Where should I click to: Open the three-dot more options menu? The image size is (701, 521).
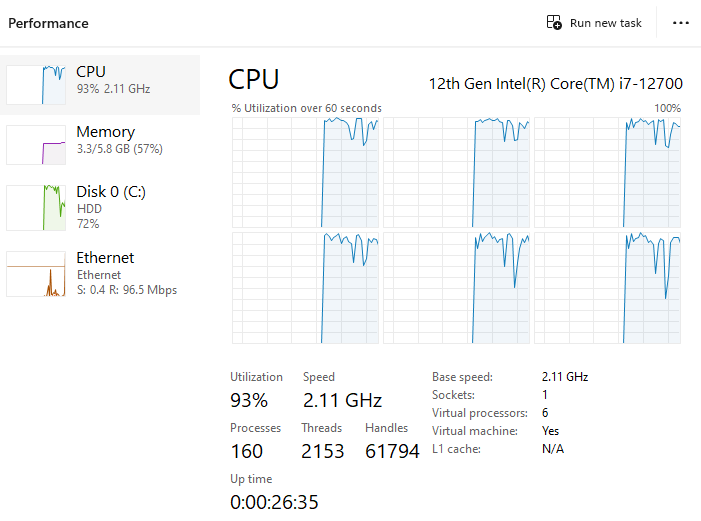(x=681, y=23)
